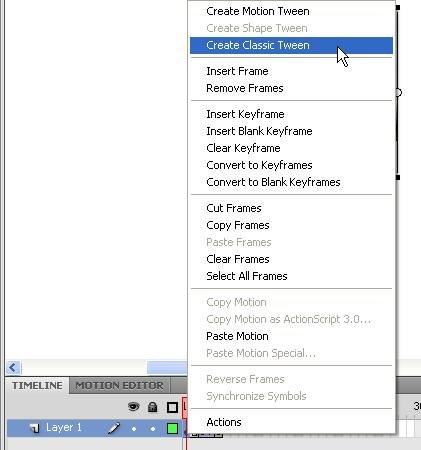Click Layer 1 green outline color swatch
The width and height of the screenshot is (421, 450).
tap(172, 428)
